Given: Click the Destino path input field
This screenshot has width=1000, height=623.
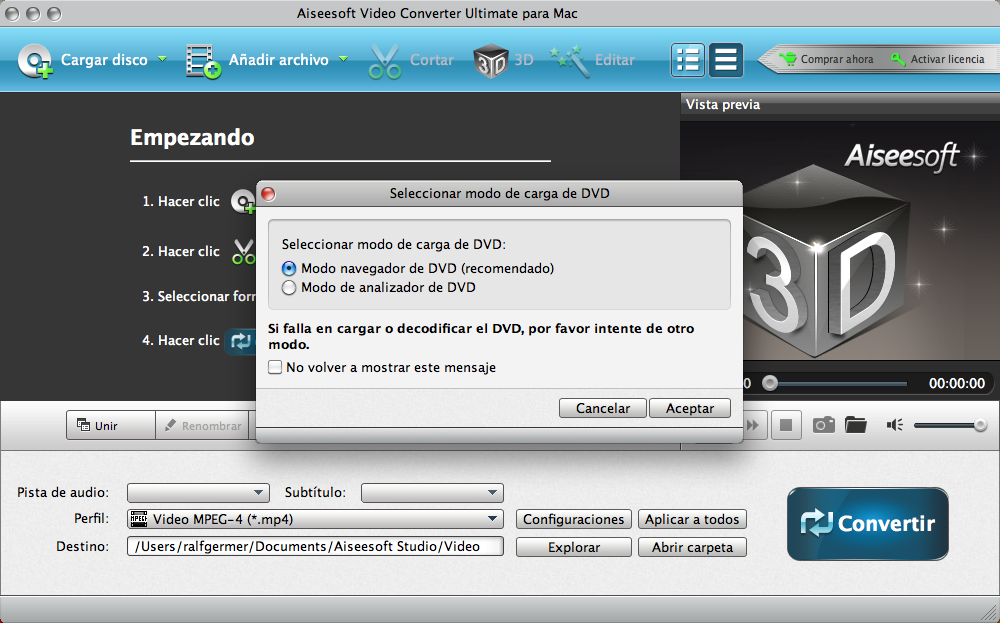Looking at the screenshot, I should (315, 546).
